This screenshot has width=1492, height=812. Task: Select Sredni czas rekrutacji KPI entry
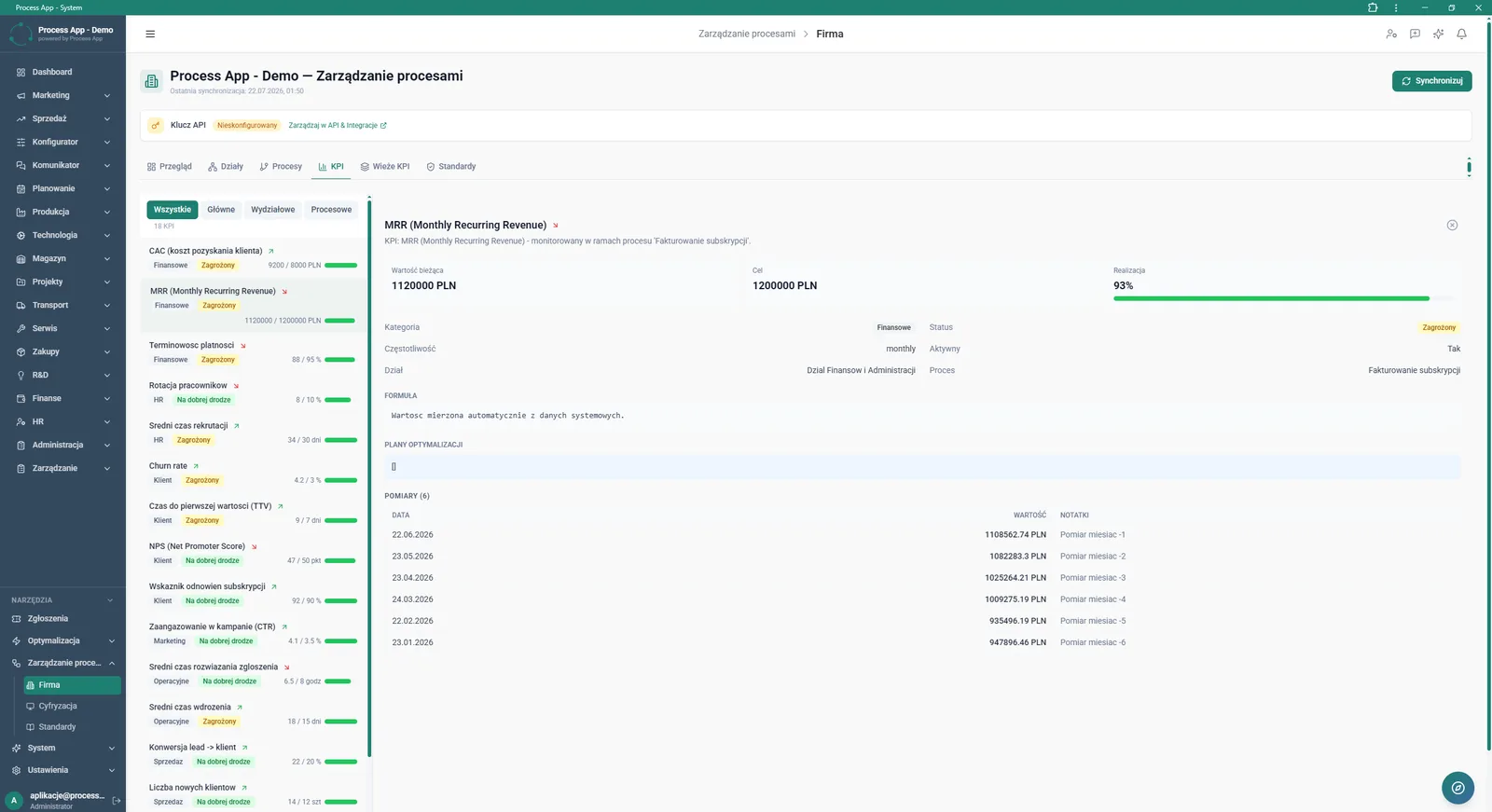click(x=253, y=433)
